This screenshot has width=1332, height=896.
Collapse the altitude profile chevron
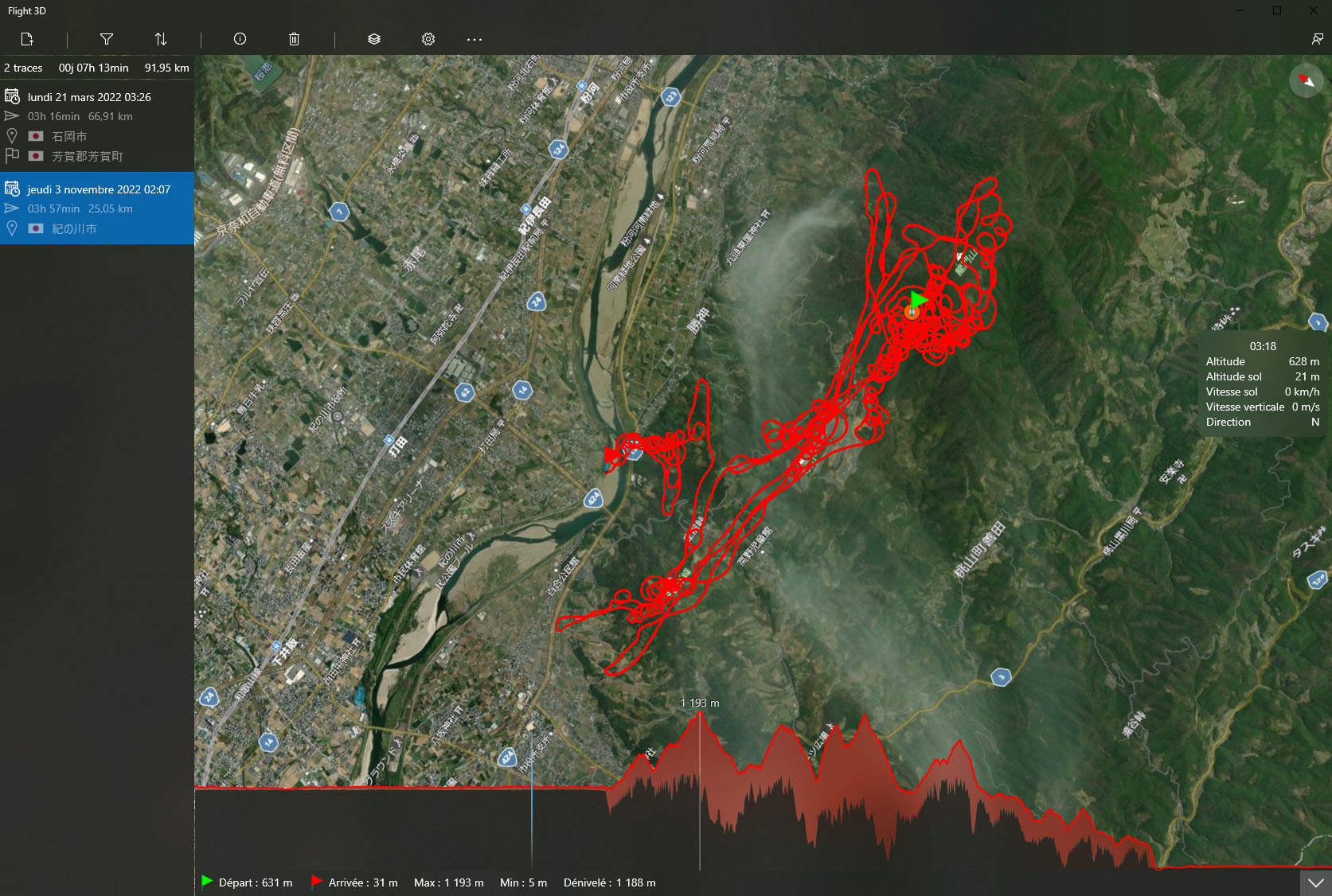coord(1315,882)
